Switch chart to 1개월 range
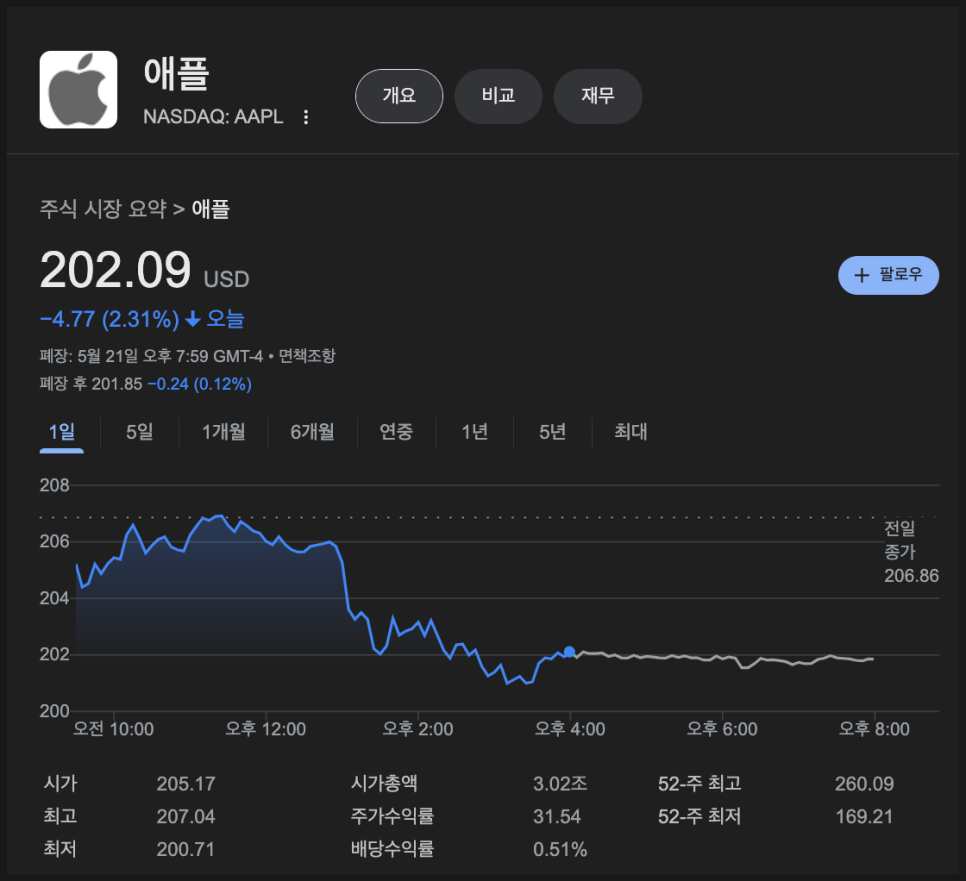This screenshot has width=966, height=881. (x=224, y=432)
